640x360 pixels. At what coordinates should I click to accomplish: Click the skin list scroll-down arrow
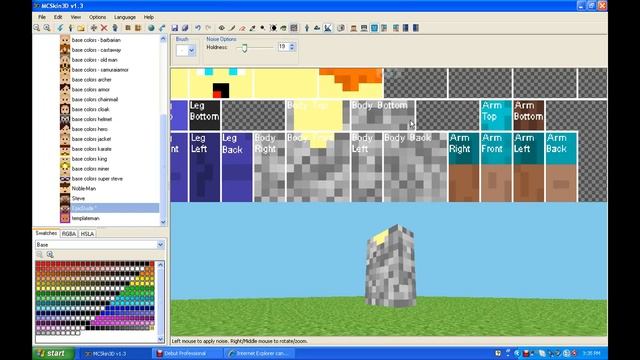(163, 222)
